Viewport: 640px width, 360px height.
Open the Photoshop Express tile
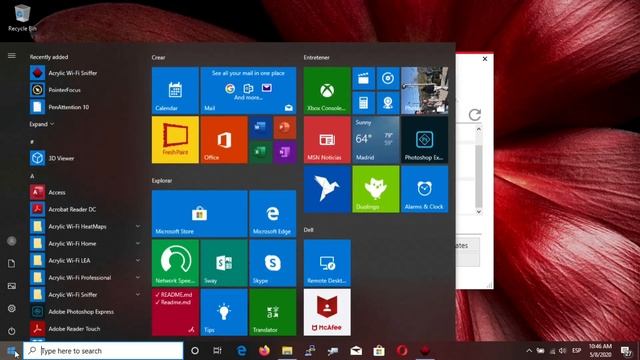point(424,140)
